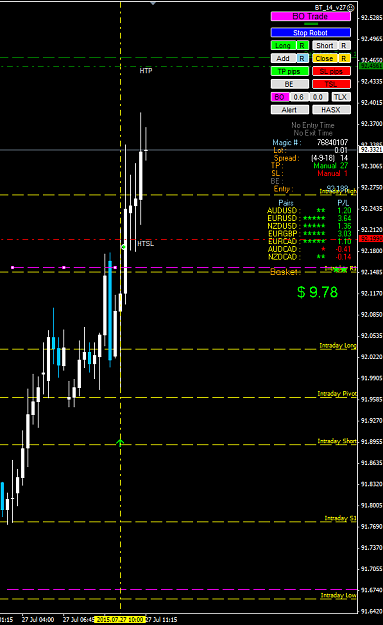Click the green up-arrow entry marker
Viewport: 383px width, 625px height.
click(x=120, y=442)
